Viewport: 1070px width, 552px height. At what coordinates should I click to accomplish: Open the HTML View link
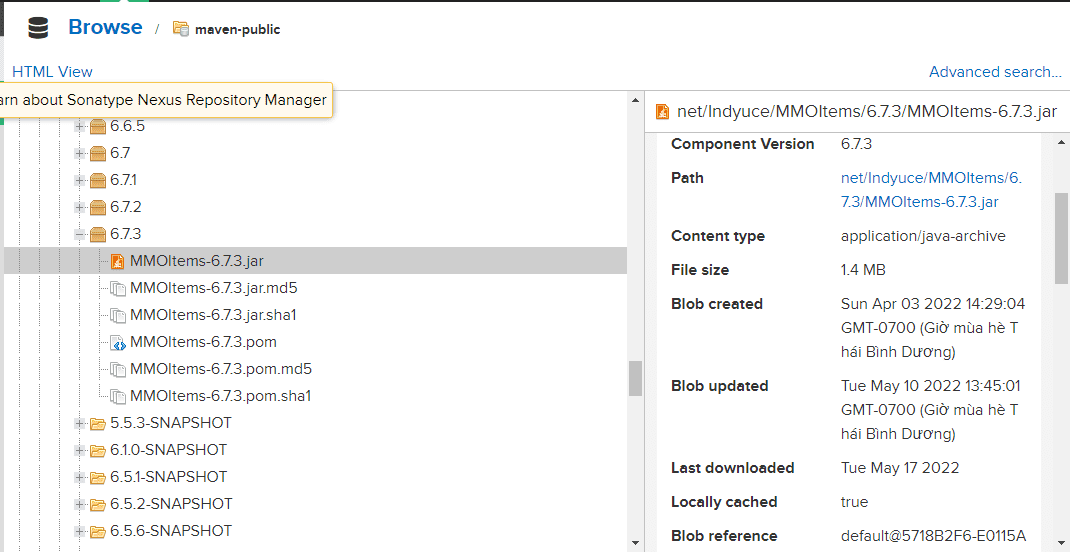pos(52,72)
